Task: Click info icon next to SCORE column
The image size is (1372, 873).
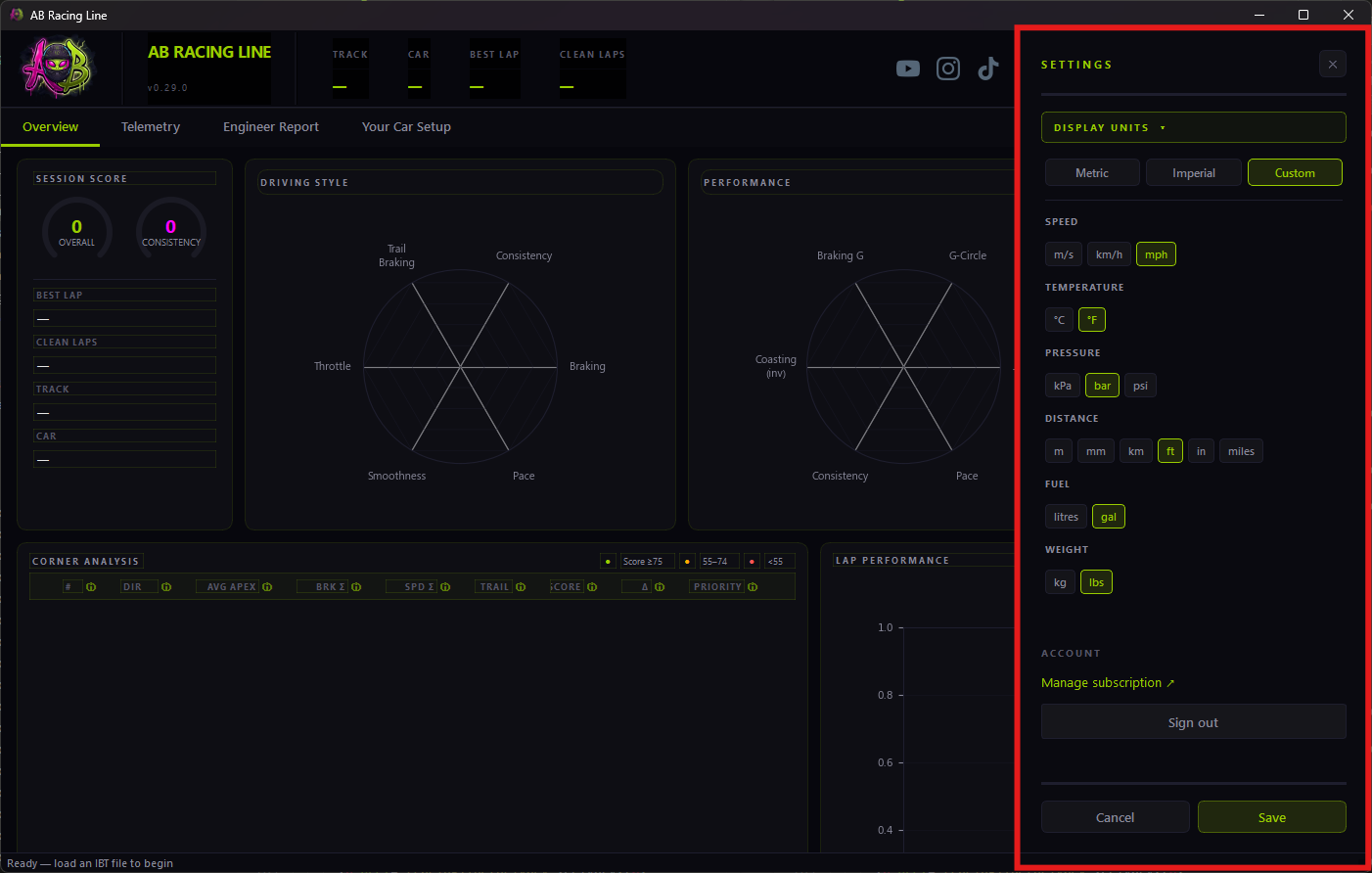Action: pyautogui.click(x=592, y=587)
